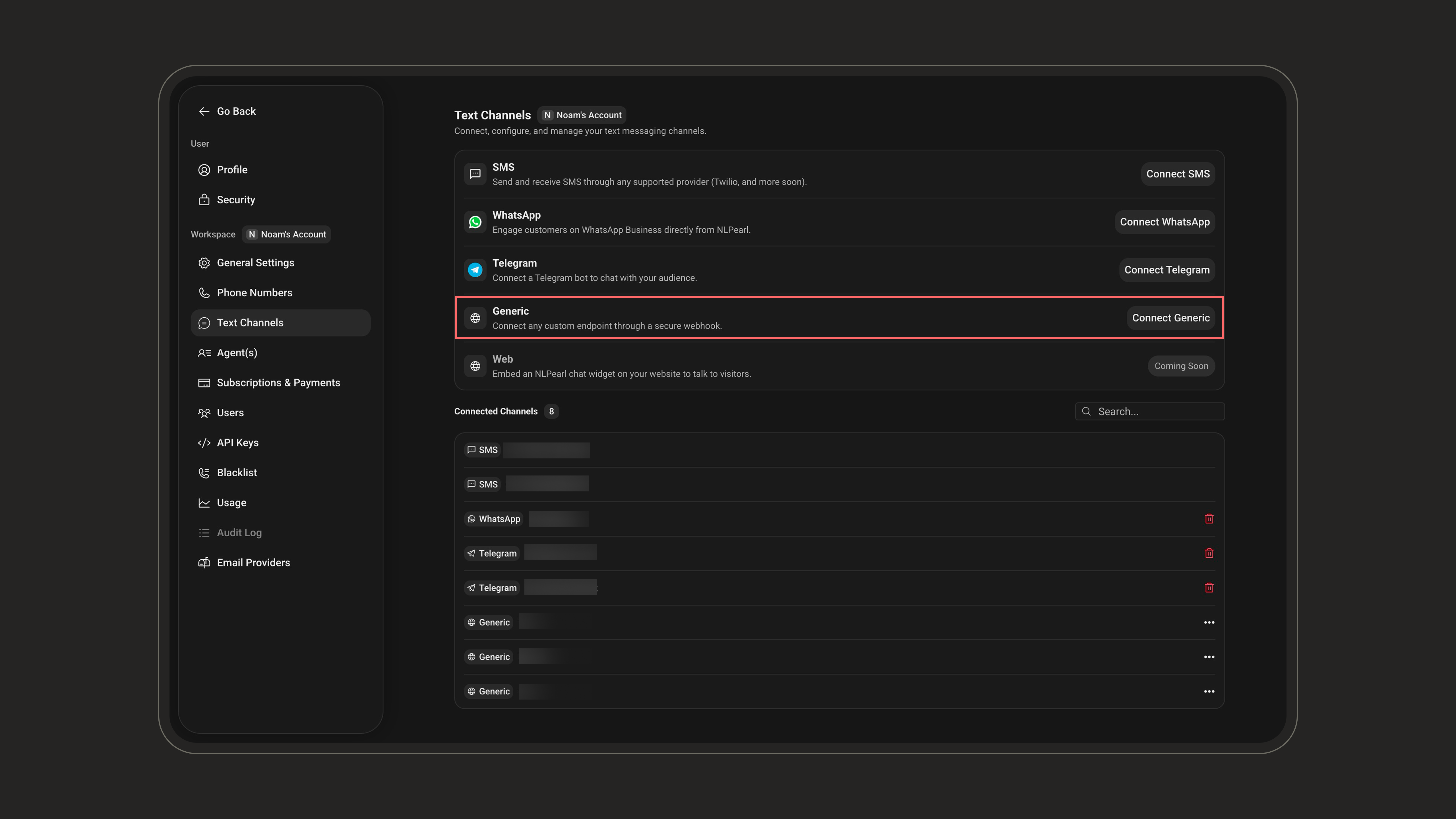Open the Audit Log page label
Viewport: 1456px width, 819px height.
point(239,532)
